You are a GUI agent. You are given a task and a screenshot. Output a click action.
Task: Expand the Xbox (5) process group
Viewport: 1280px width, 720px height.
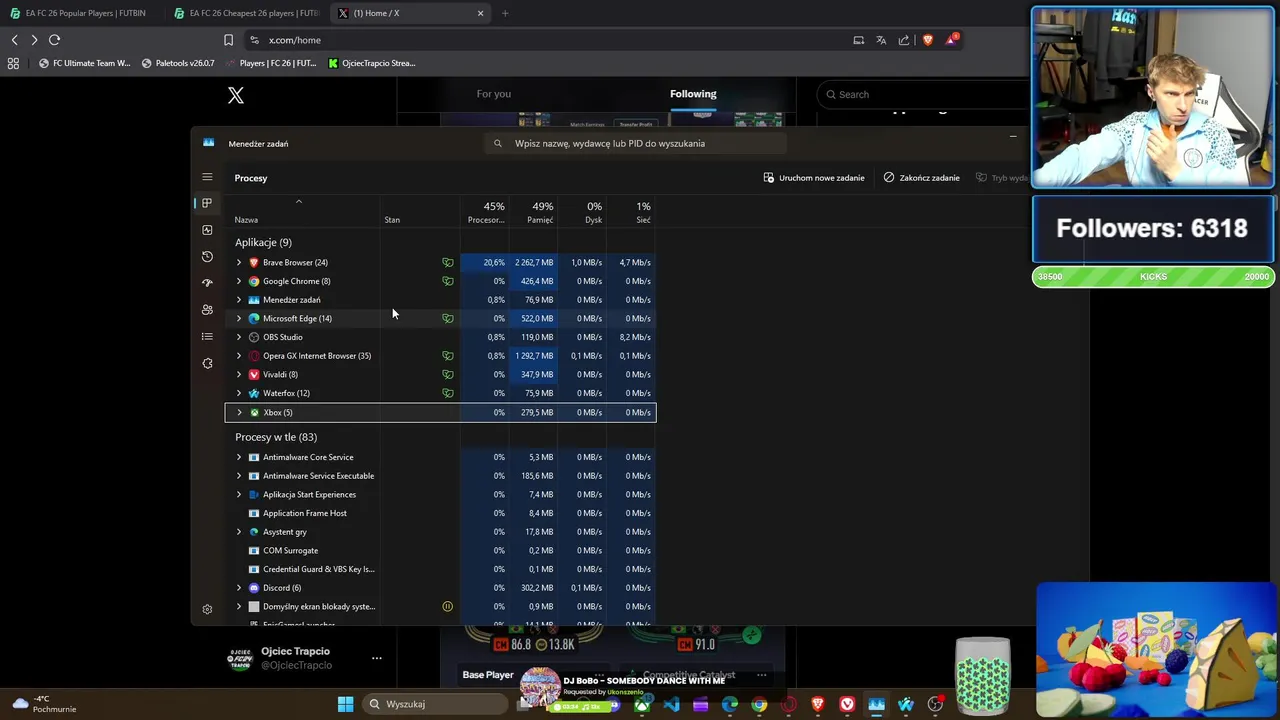tap(239, 412)
